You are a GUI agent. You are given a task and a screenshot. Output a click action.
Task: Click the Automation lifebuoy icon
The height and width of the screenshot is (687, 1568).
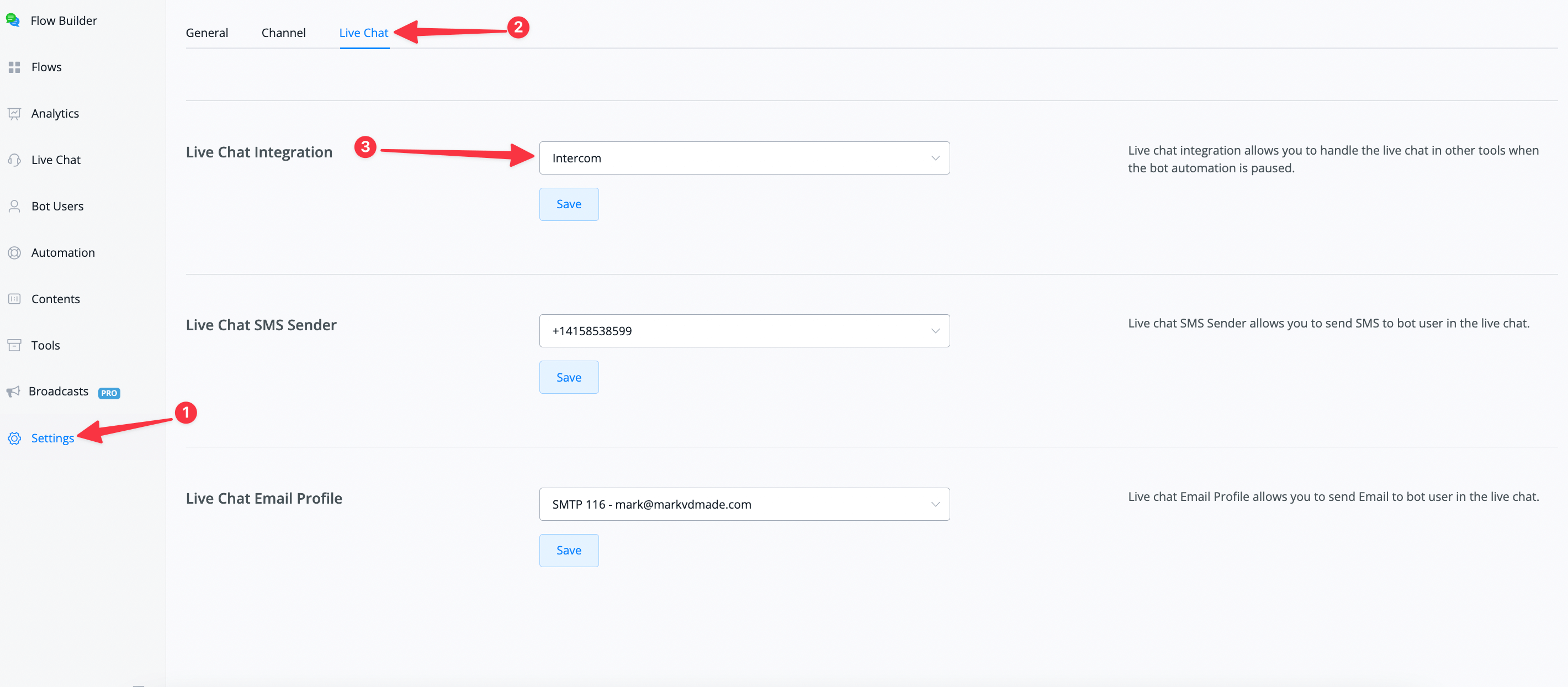point(14,252)
